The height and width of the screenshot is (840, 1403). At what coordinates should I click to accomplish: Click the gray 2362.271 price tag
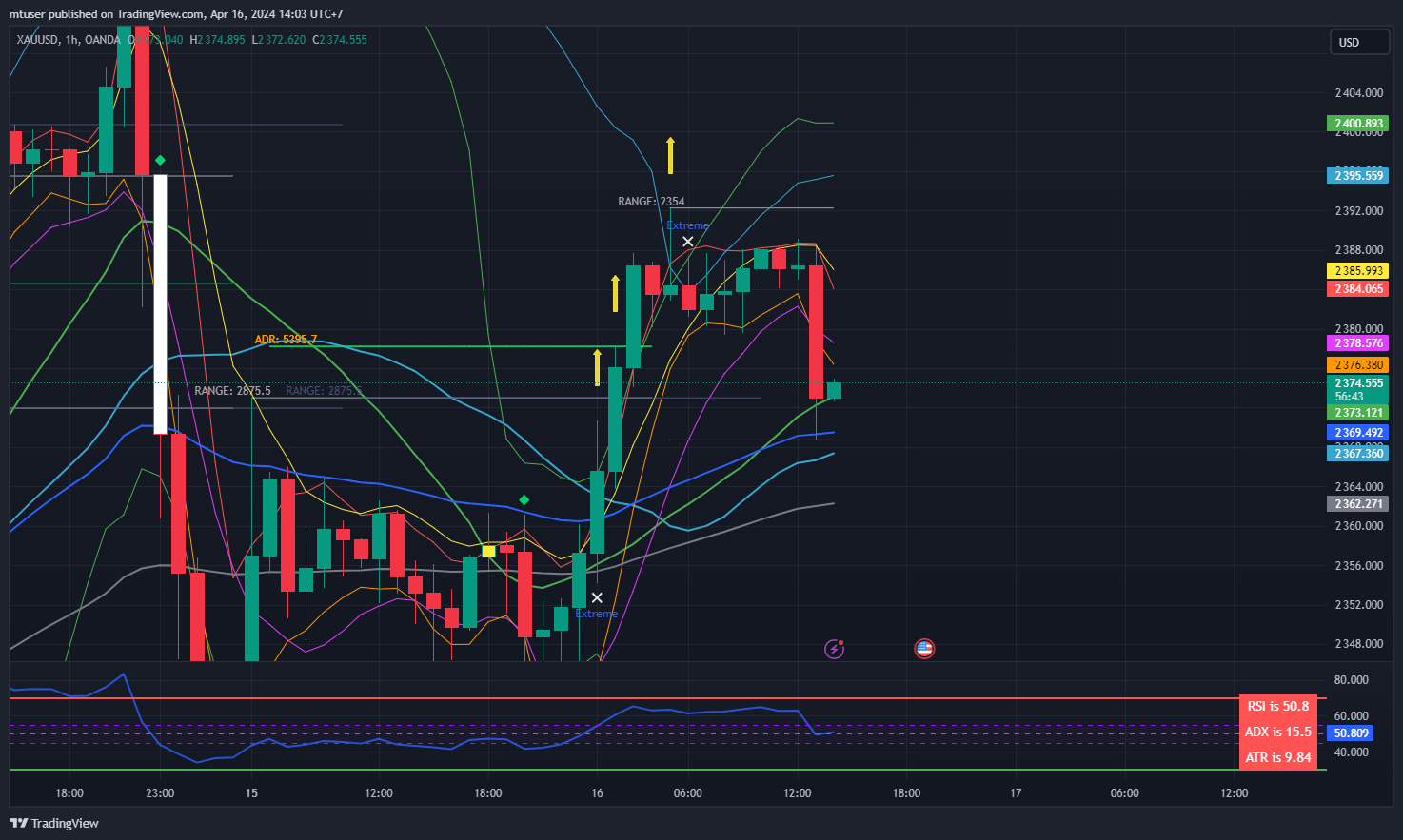(1357, 504)
